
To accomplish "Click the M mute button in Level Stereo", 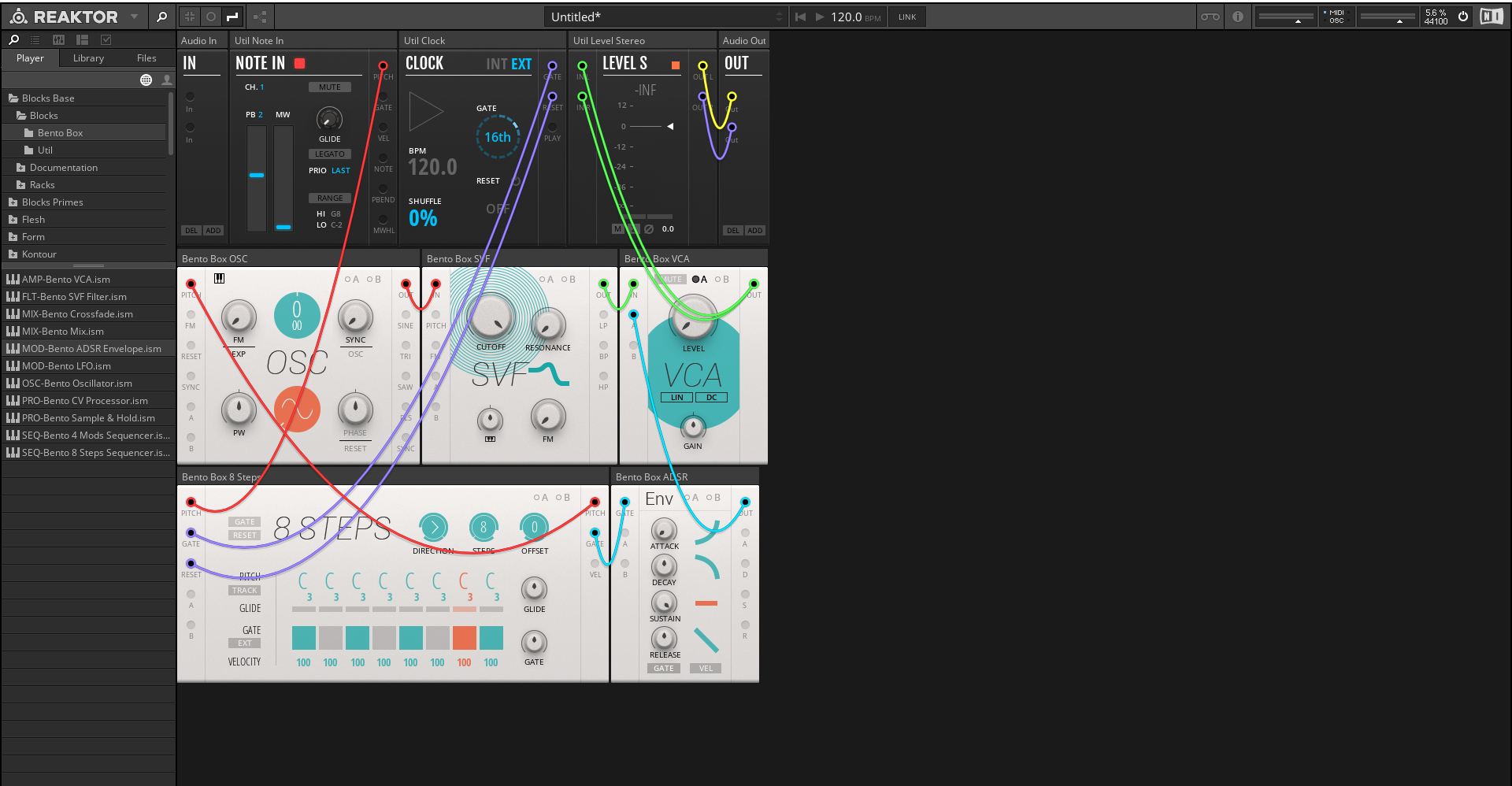I will pos(617,229).
